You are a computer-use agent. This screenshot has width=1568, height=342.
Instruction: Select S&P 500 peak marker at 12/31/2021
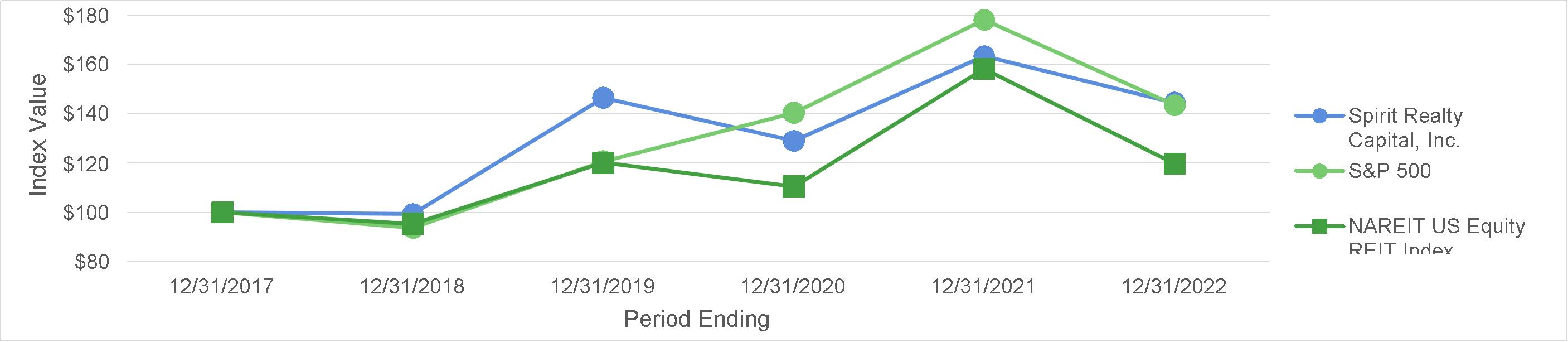[x=984, y=20]
